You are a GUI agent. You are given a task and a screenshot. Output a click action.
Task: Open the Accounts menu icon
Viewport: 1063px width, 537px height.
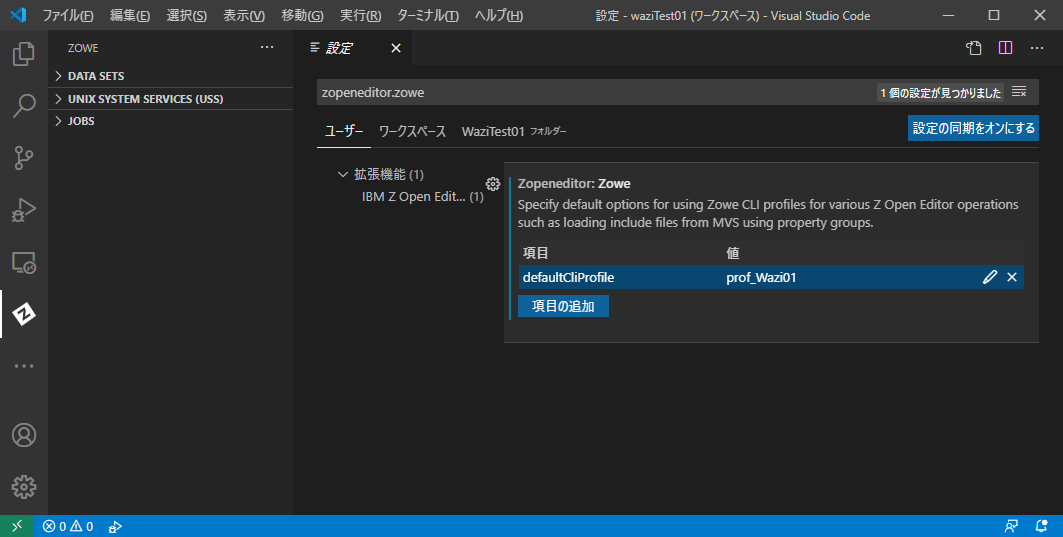[x=24, y=435]
